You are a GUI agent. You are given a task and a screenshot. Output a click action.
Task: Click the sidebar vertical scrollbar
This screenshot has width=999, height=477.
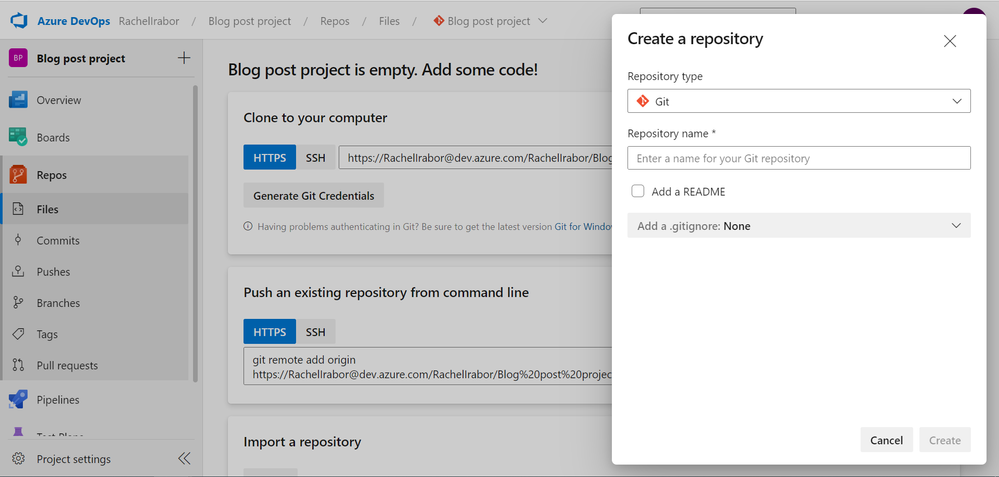195,232
